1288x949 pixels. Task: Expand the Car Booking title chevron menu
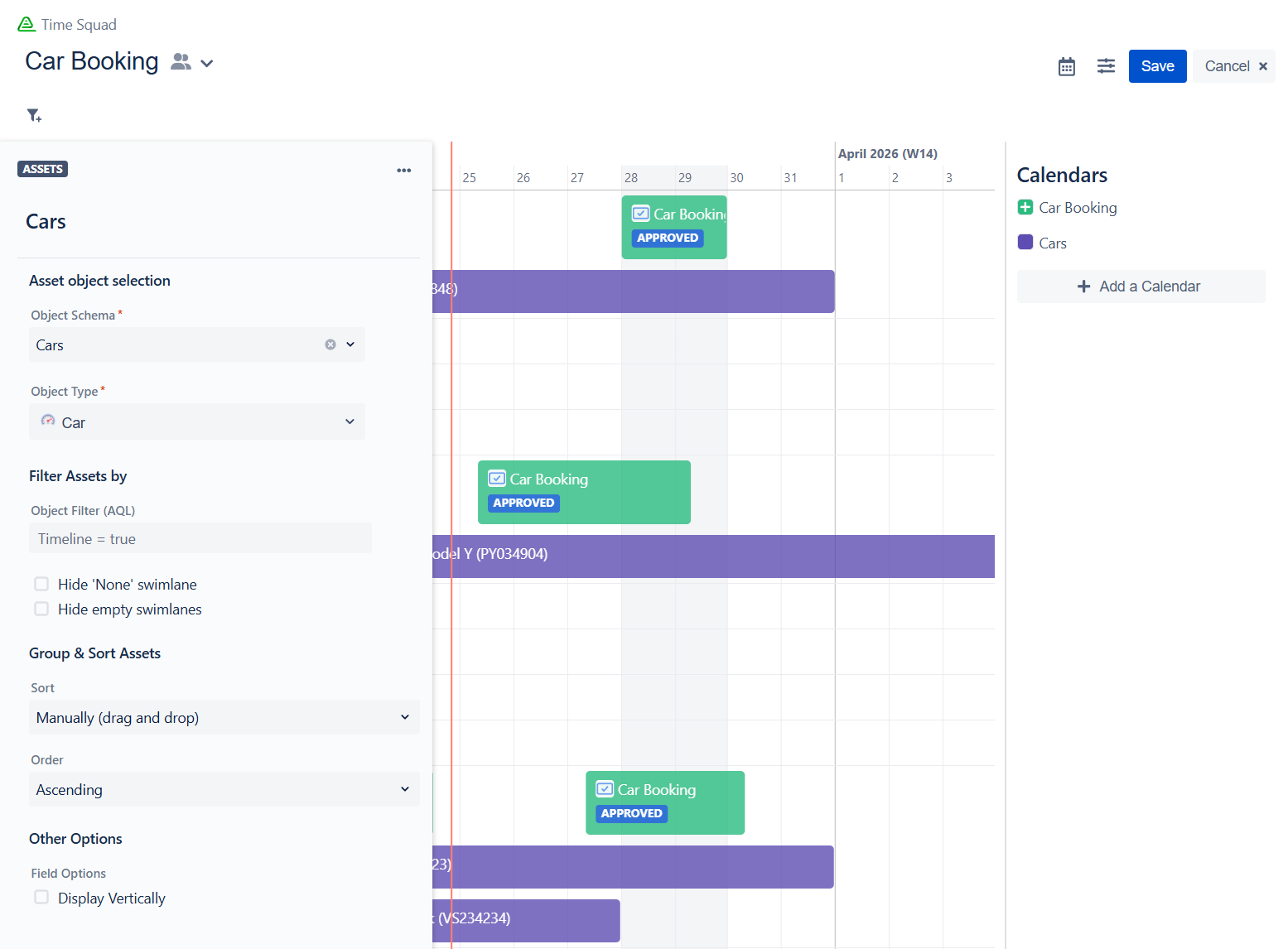pos(207,64)
